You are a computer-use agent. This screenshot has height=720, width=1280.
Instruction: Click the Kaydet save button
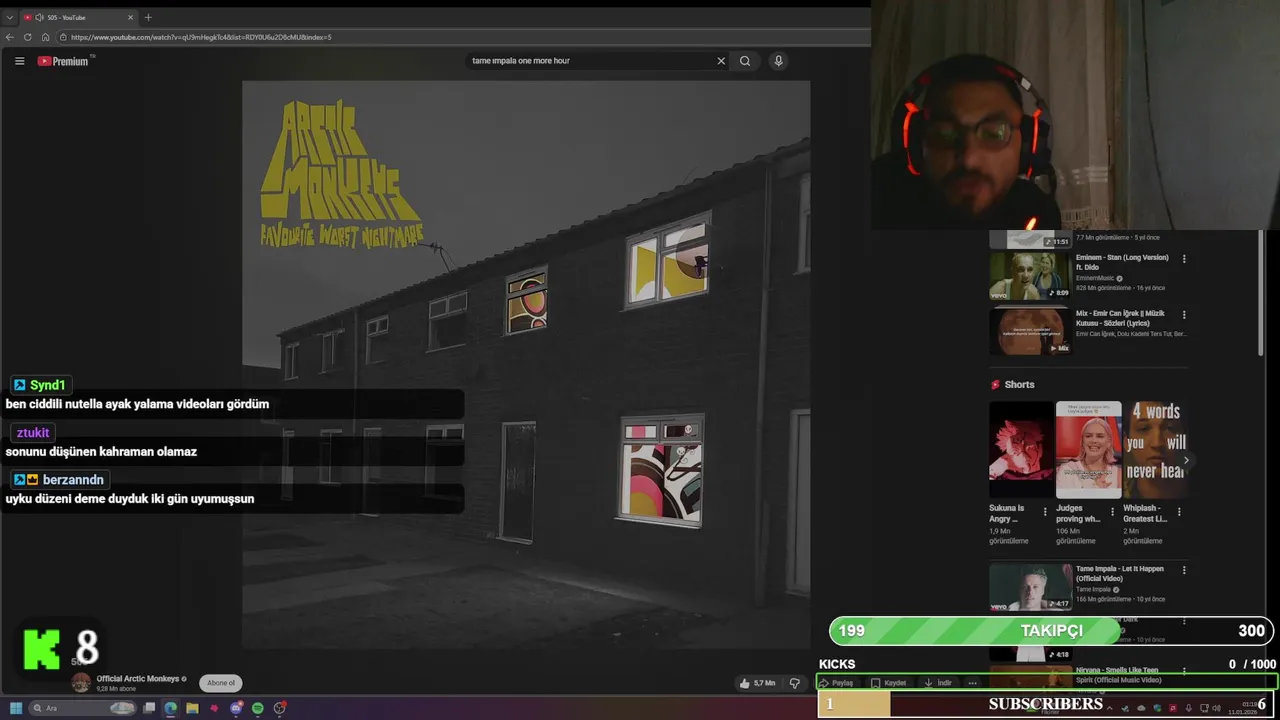[888, 683]
